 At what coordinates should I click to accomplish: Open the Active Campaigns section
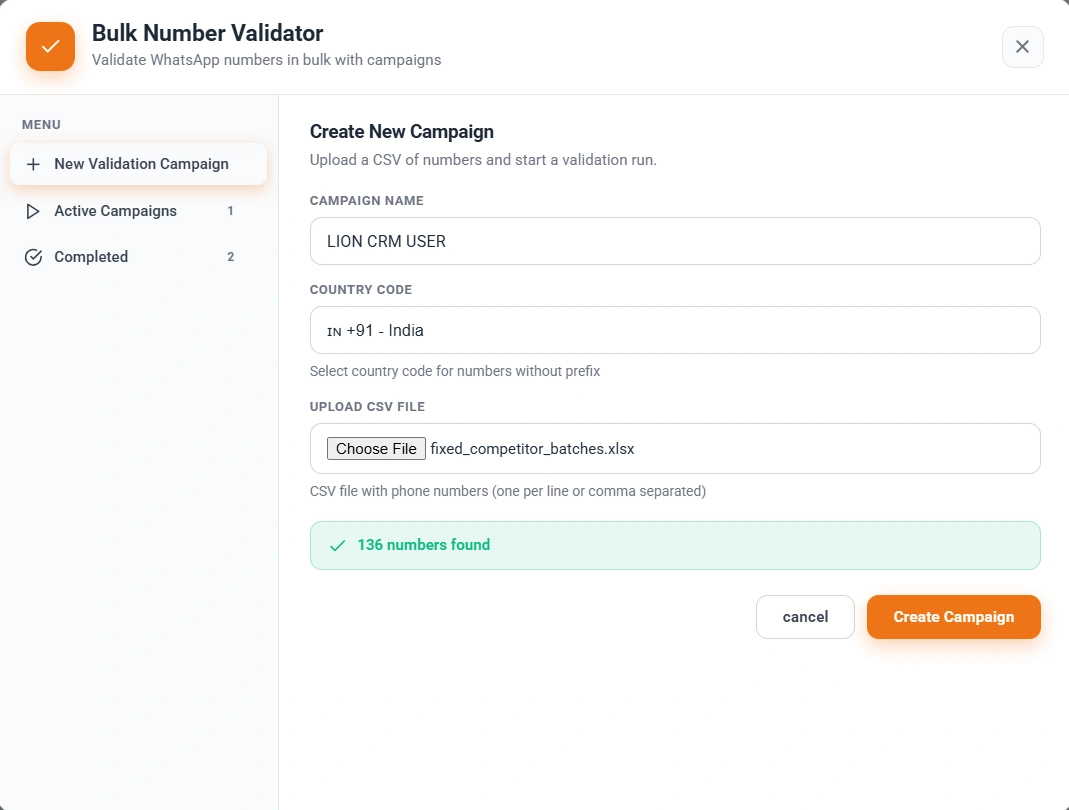pos(138,211)
